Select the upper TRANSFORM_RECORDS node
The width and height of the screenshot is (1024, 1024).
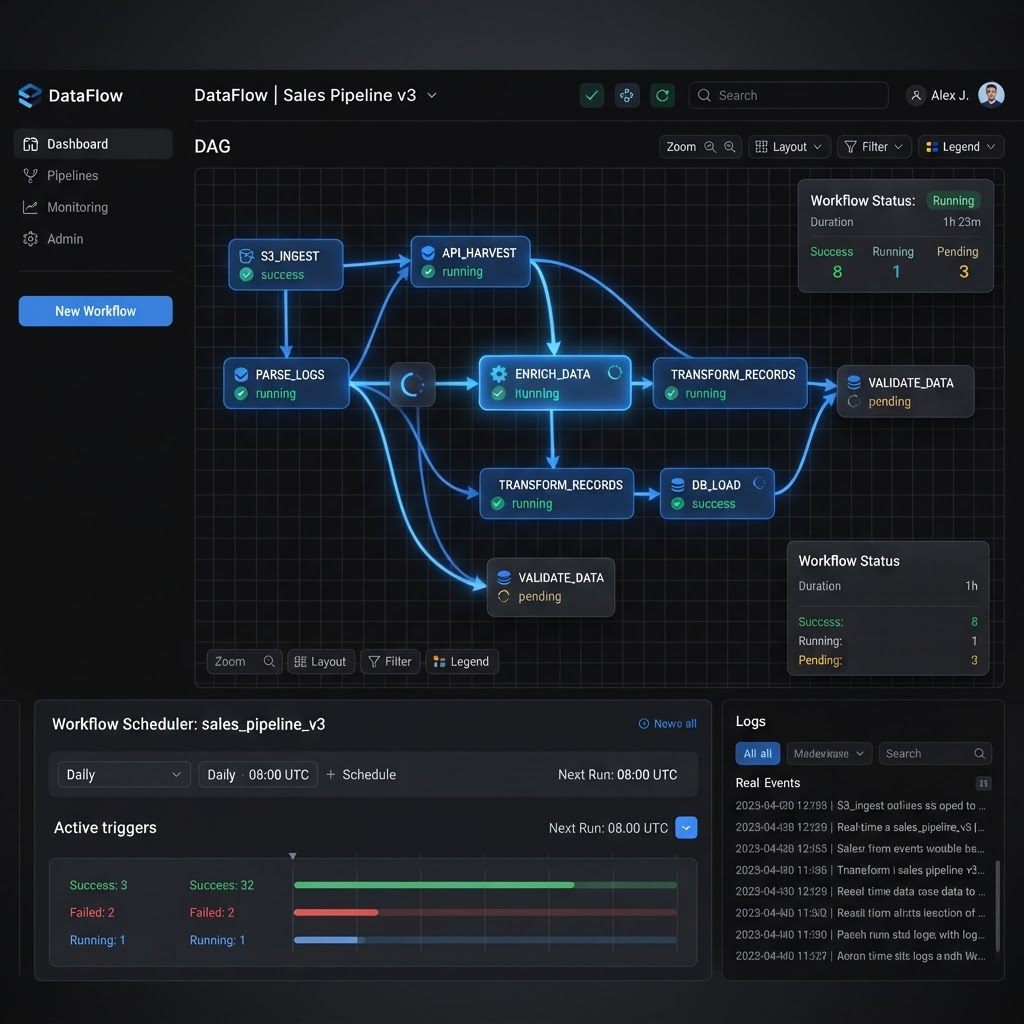click(x=729, y=383)
